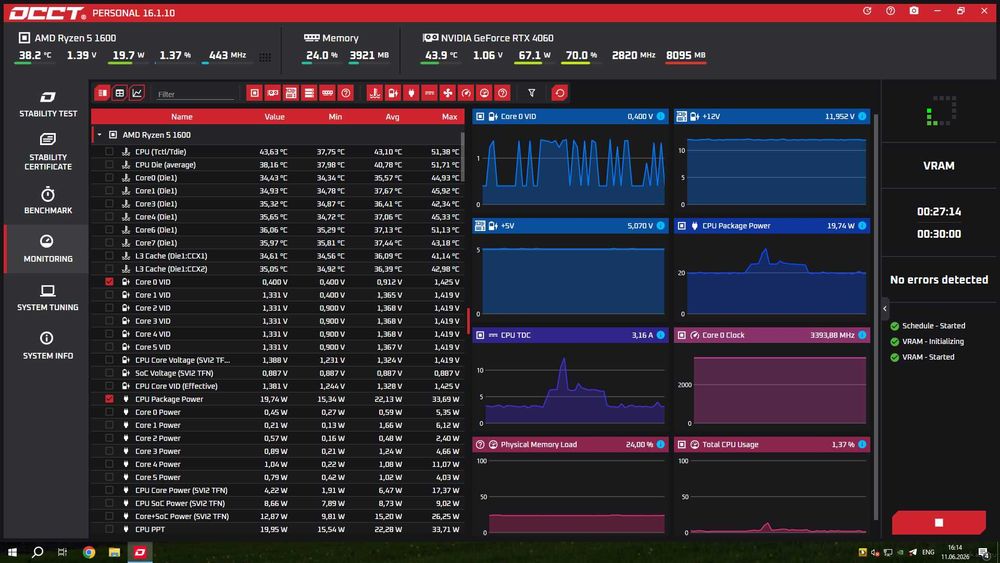This screenshot has height=563, width=1000.
Task: Uncheck the Core 0 VID checkbox
Action: pyautogui.click(x=109, y=282)
